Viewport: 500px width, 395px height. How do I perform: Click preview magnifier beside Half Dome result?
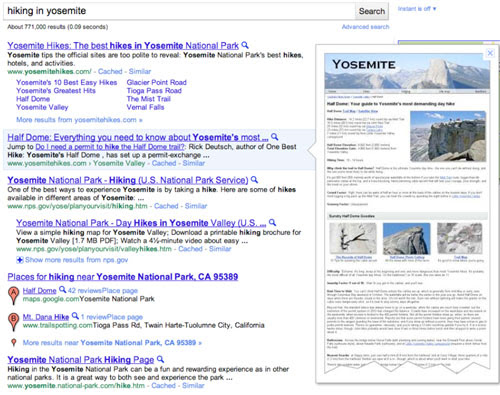coord(275,136)
